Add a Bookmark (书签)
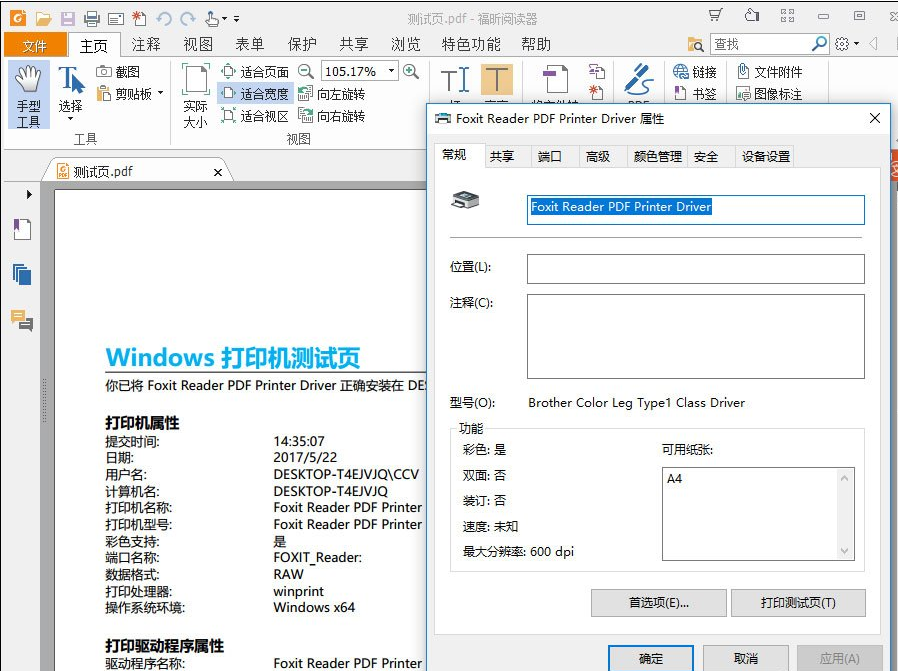The image size is (898, 671). (695, 93)
